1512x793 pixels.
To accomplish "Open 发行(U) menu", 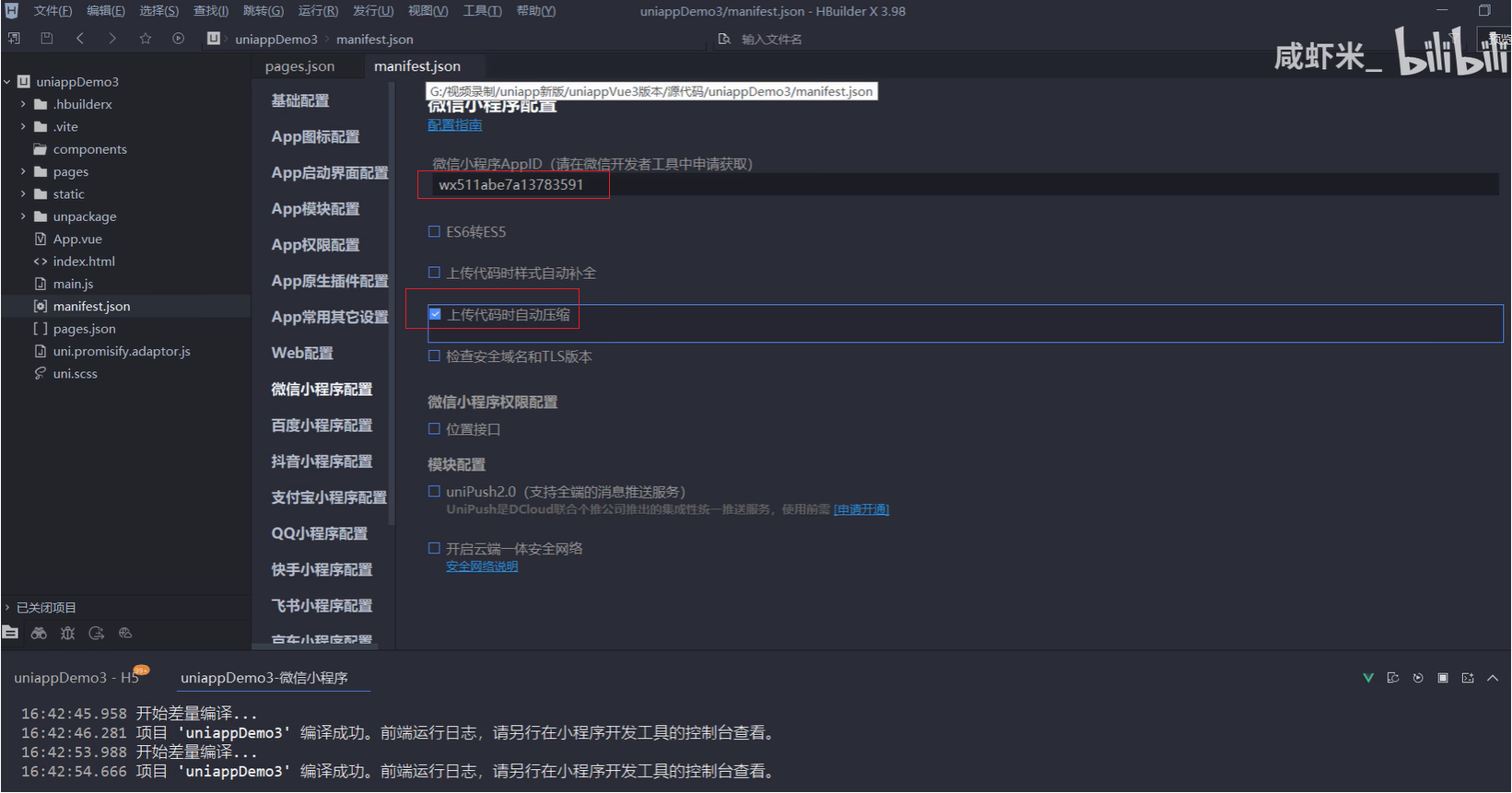I will pyautogui.click(x=373, y=11).
